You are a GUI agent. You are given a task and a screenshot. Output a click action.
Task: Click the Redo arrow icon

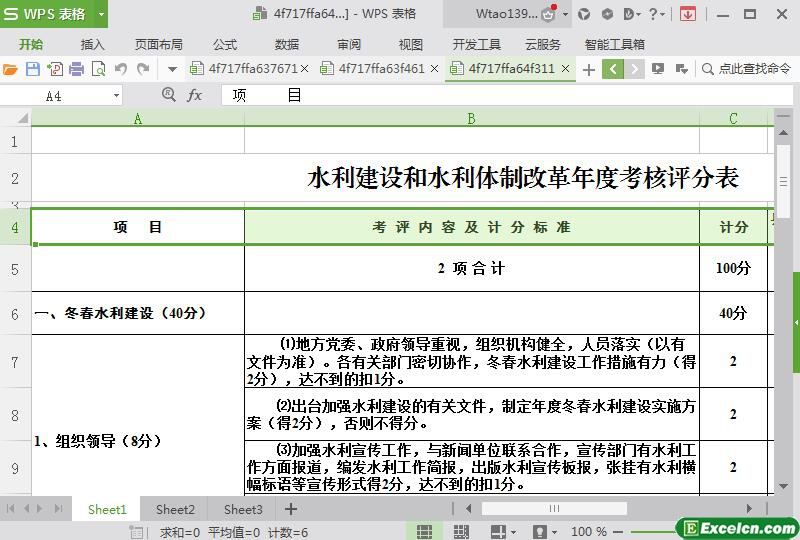pyautogui.click(x=143, y=69)
